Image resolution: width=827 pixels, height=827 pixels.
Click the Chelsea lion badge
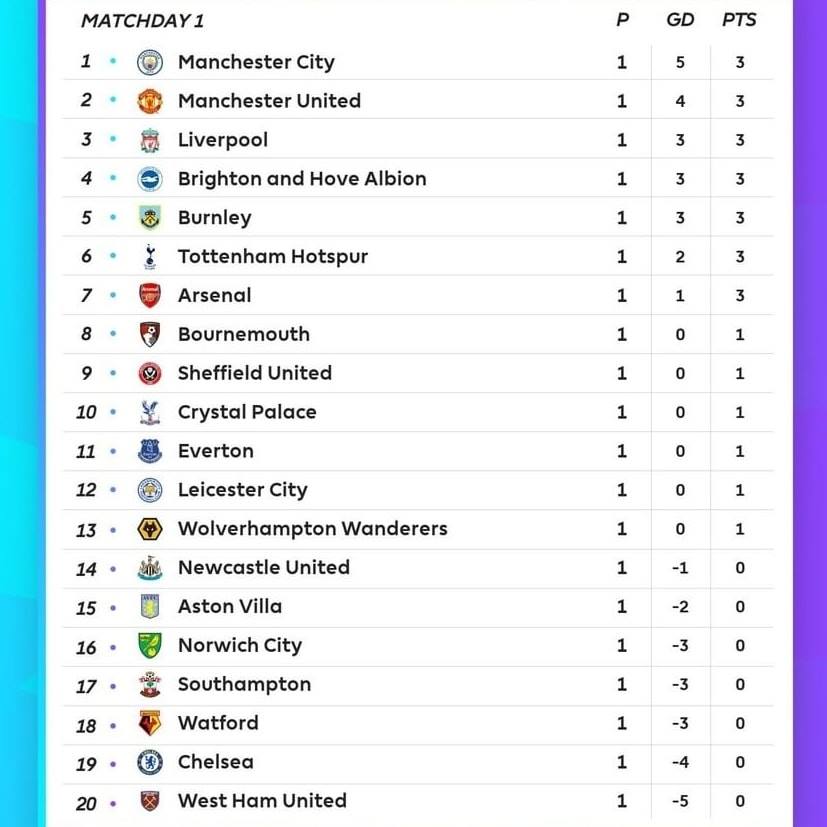point(150,762)
